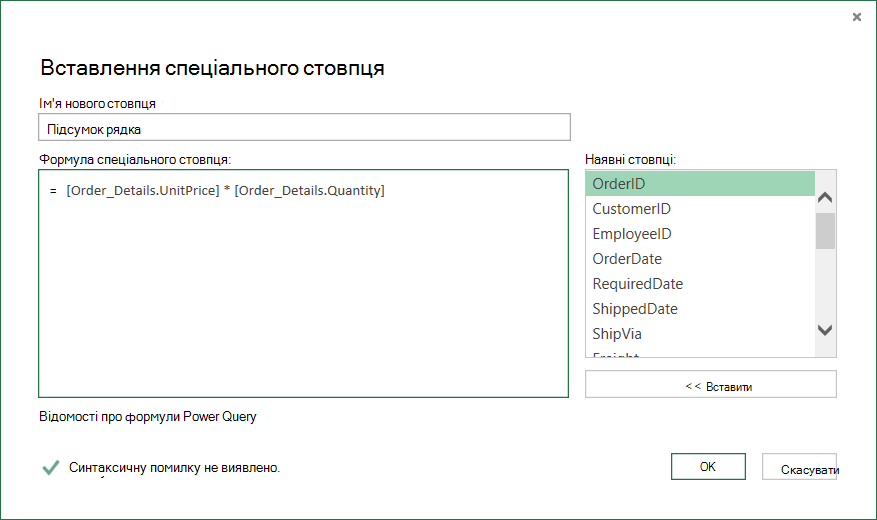Screen dimensions: 877x520
Task: Close the custom column dialog with the X
Action: (x=856, y=17)
